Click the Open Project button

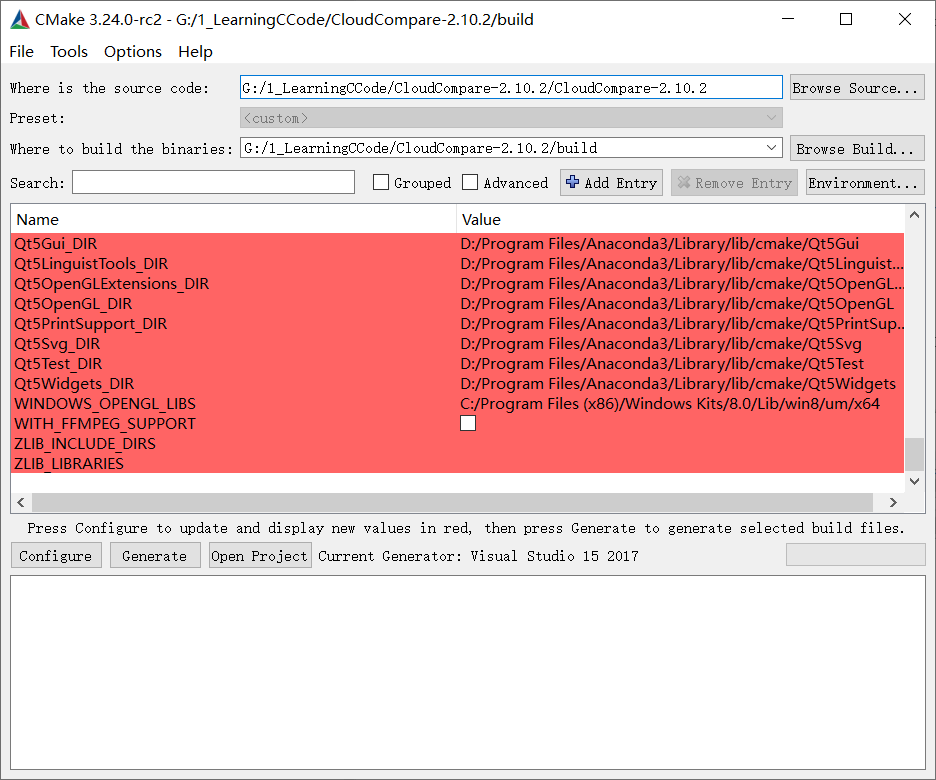(260, 556)
